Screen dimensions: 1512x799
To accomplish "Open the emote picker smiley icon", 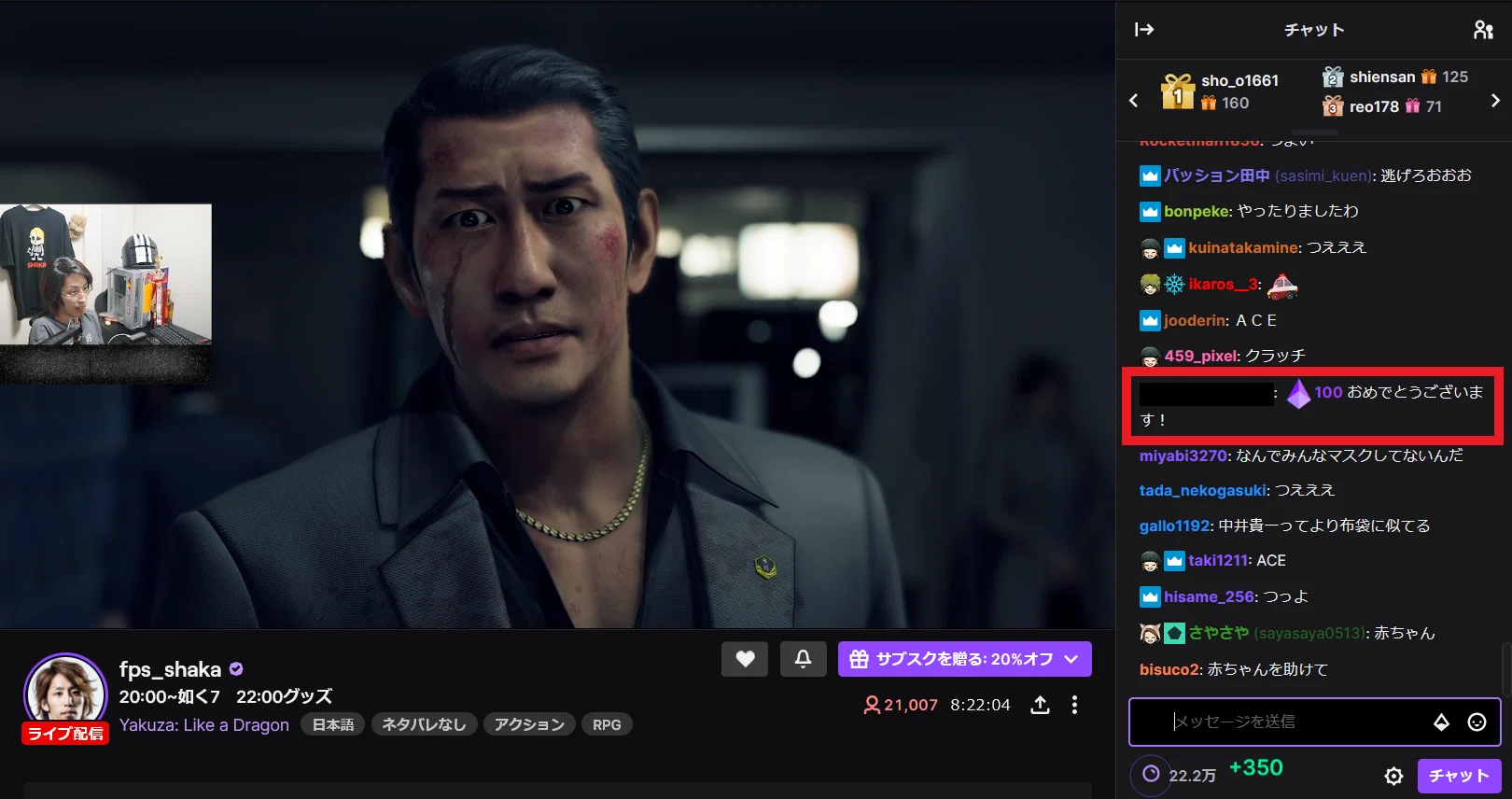I will point(1477,722).
